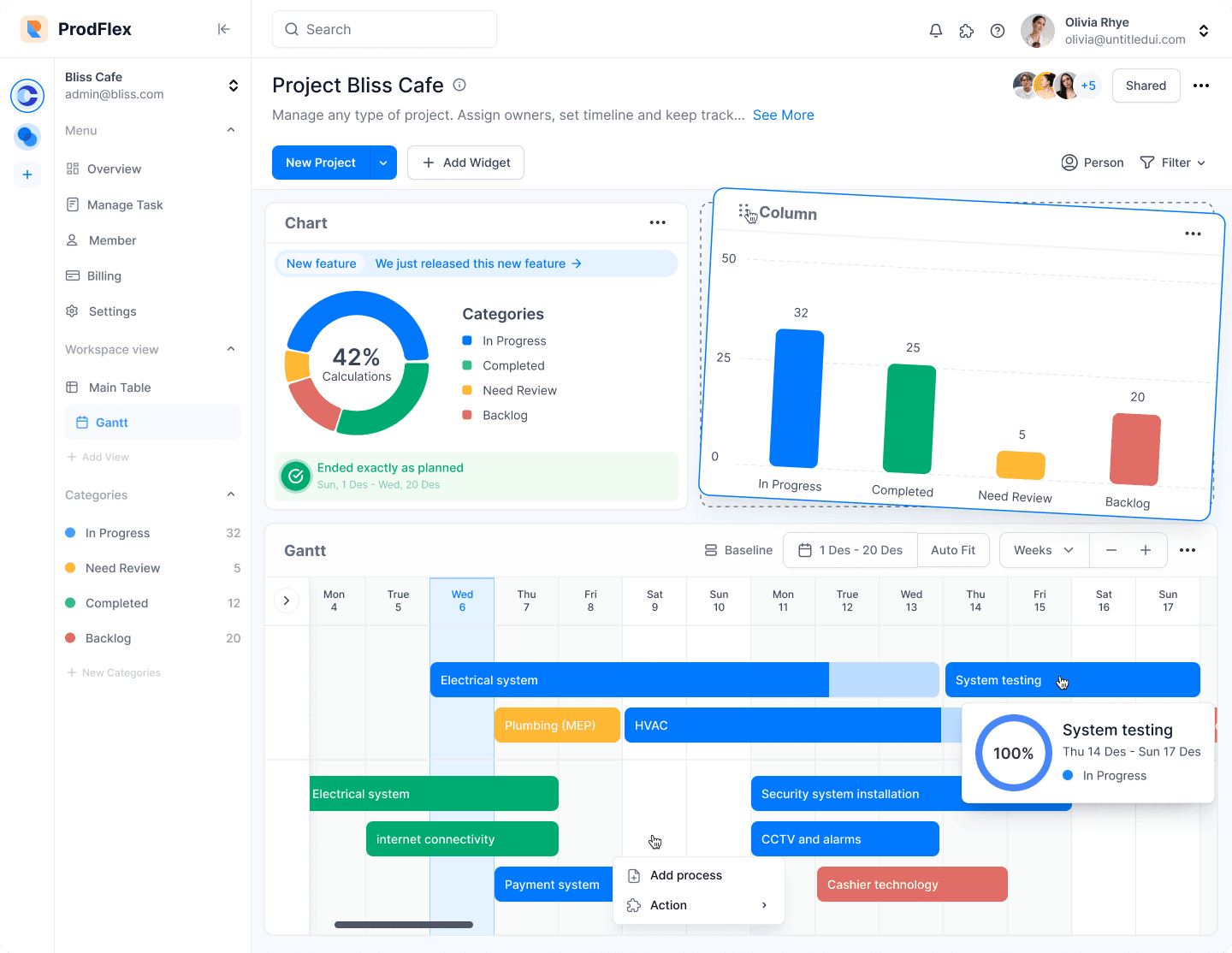Open the Bliss Cafe workspace switcher
This screenshot has width=1232, height=953.
tap(233, 86)
